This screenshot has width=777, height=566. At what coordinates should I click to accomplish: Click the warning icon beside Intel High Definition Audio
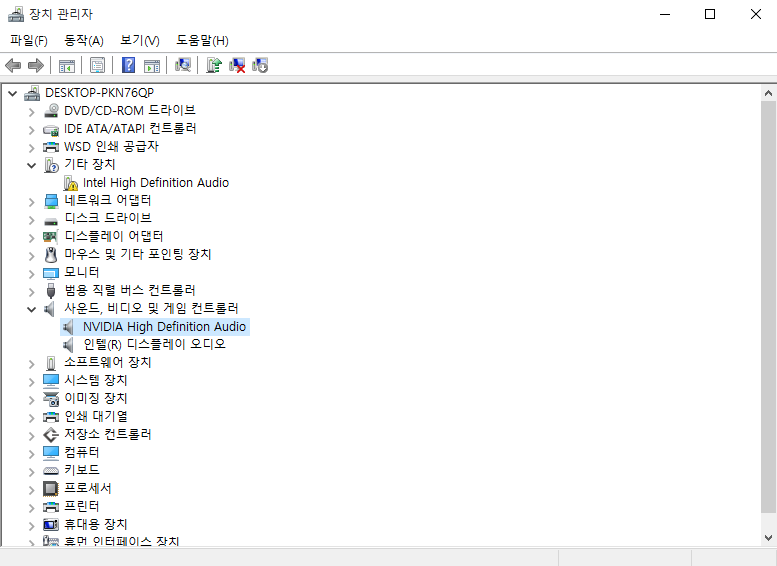pos(70,183)
